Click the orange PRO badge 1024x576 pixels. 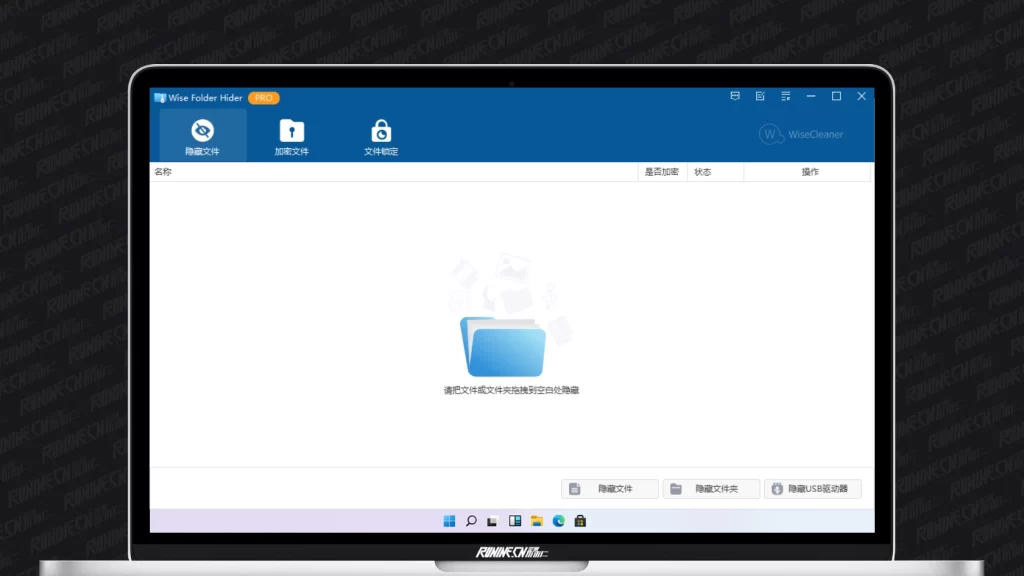coord(264,98)
